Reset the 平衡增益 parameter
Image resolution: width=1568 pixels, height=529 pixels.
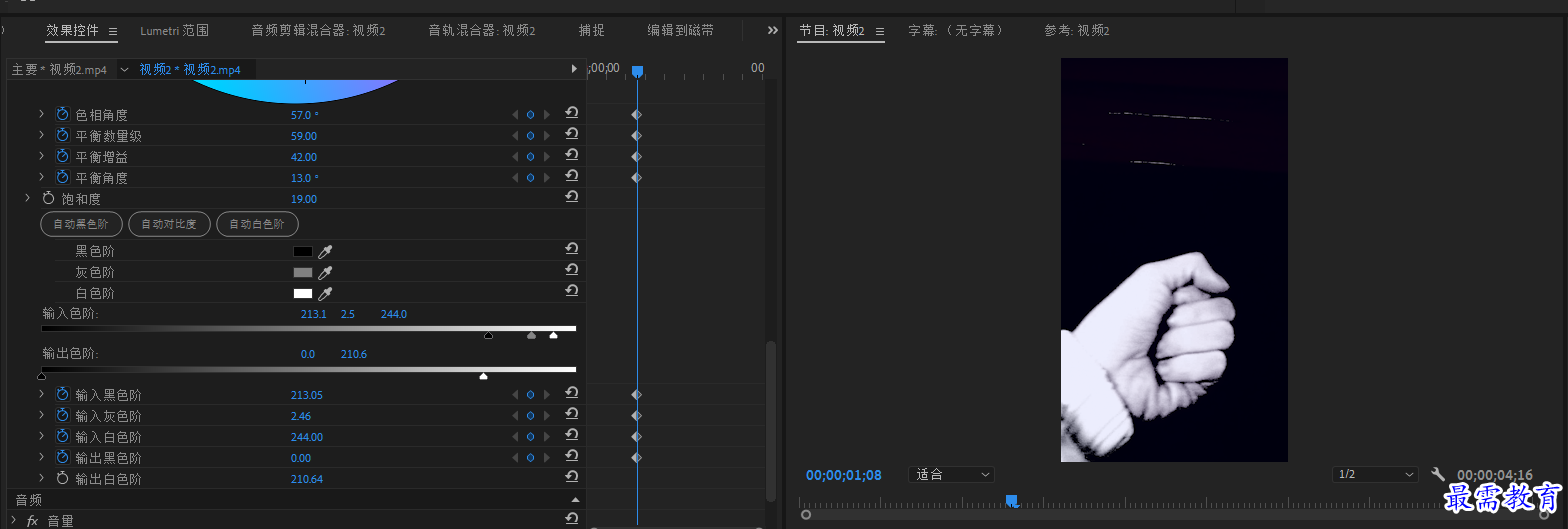[572, 156]
